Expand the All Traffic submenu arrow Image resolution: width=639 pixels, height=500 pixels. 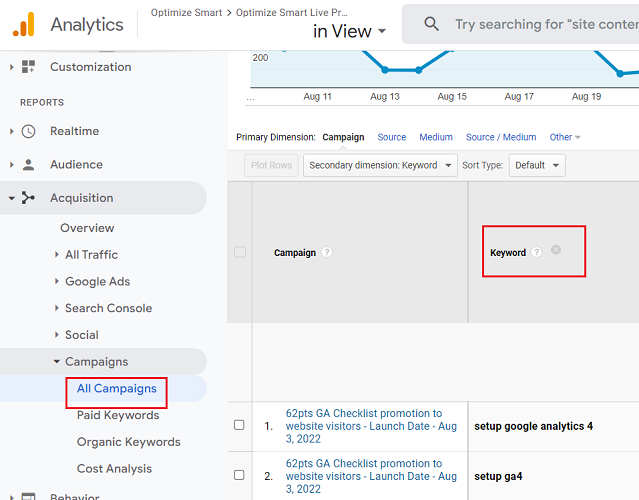pyautogui.click(x=57, y=254)
